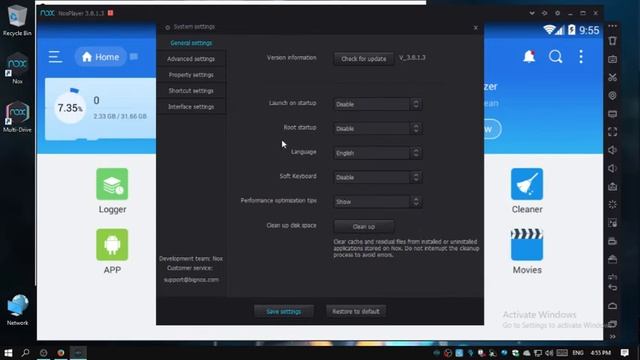Open Windows action center notification icon

coord(624,353)
